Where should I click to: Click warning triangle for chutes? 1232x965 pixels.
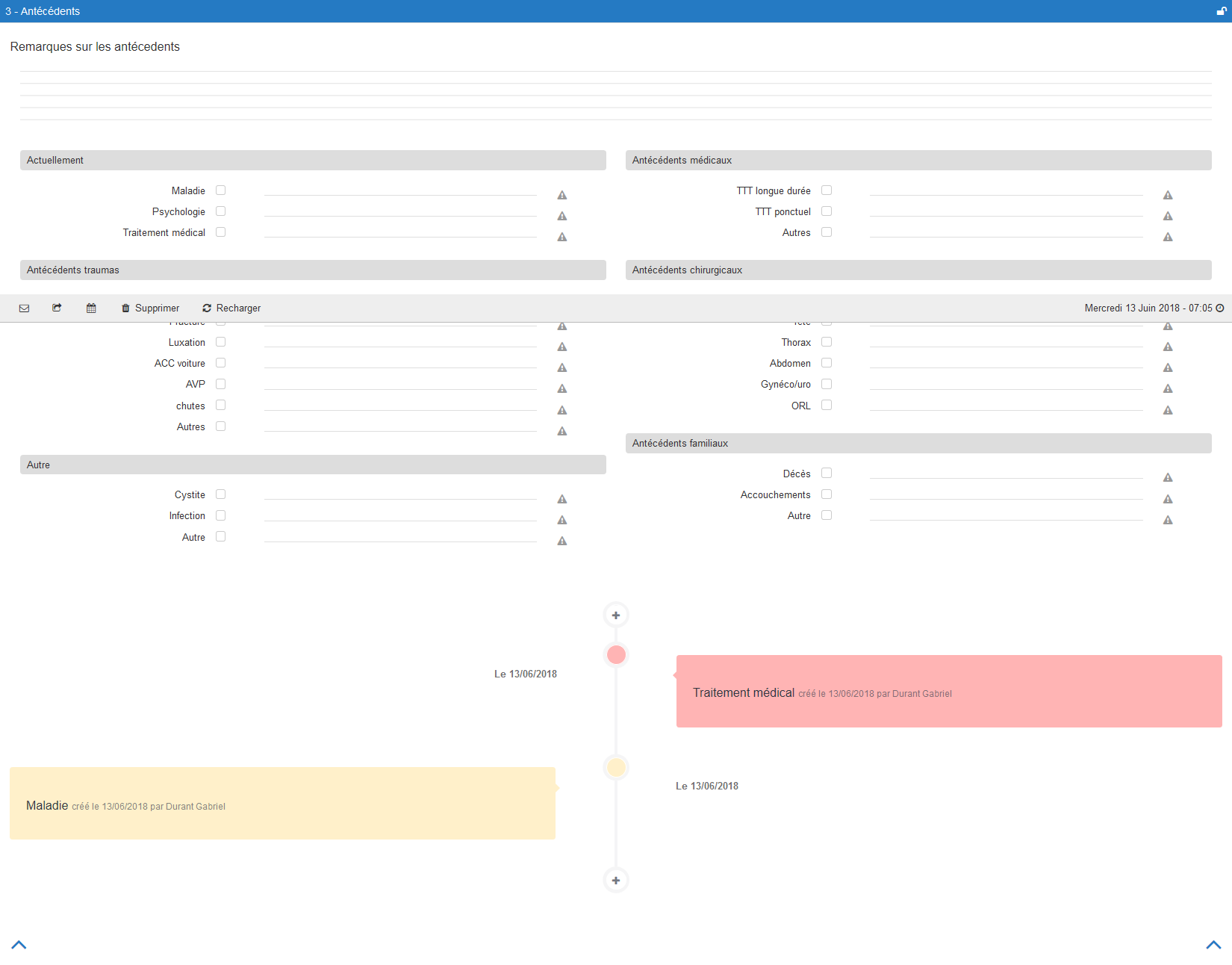tap(562, 410)
